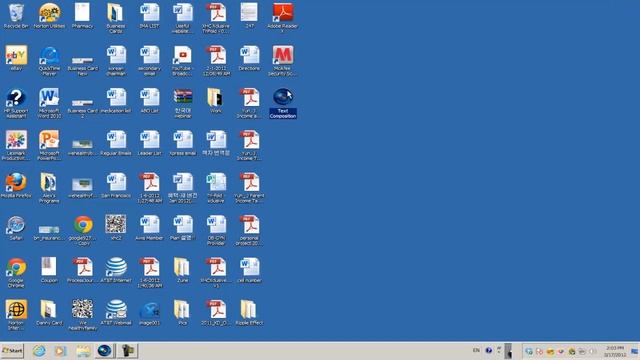The image size is (640, 360).
Task: Select the Tri-fold xclusive Publisher file
Action: tap(216, 189)
